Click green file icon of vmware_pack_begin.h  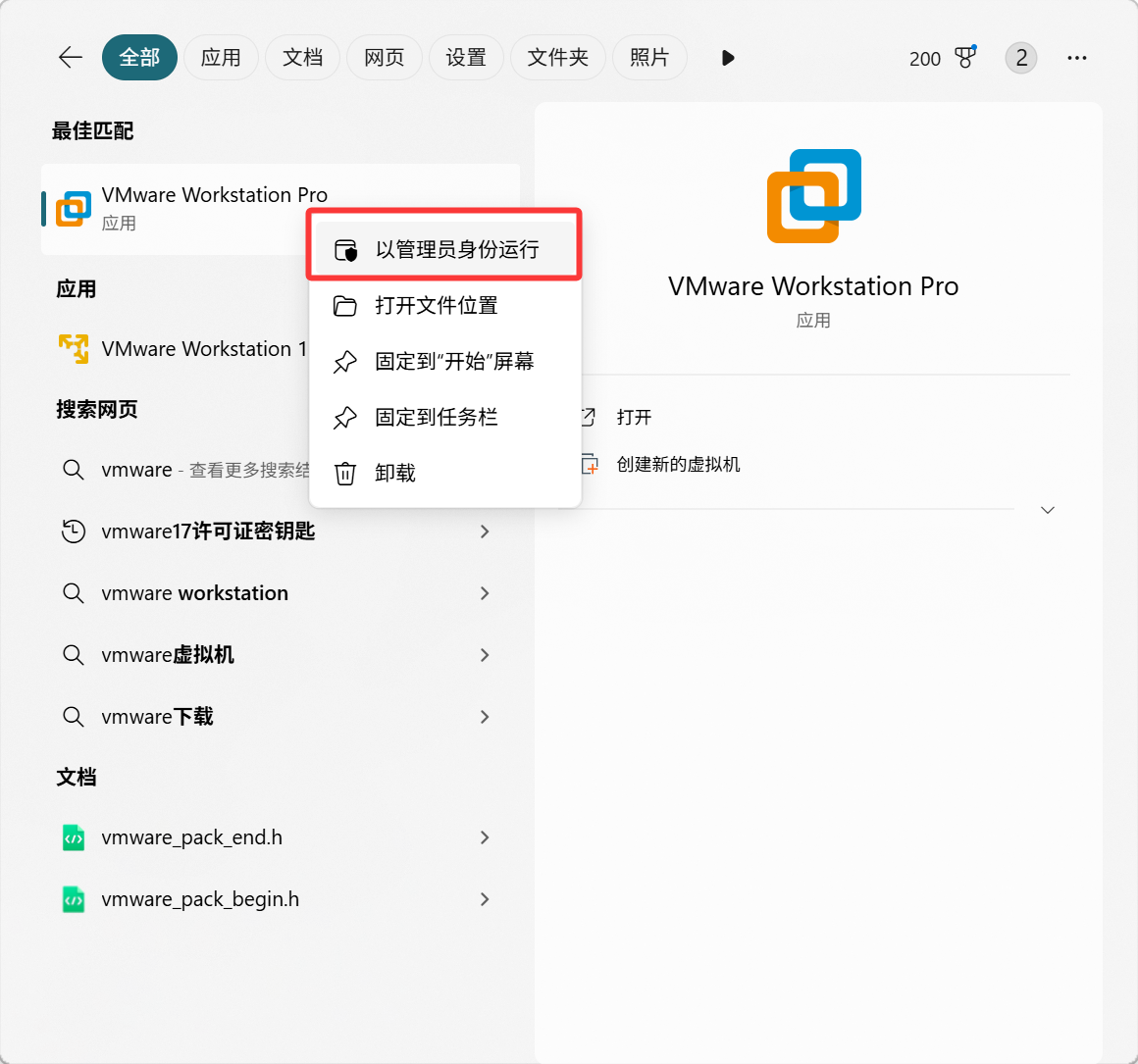74,899
